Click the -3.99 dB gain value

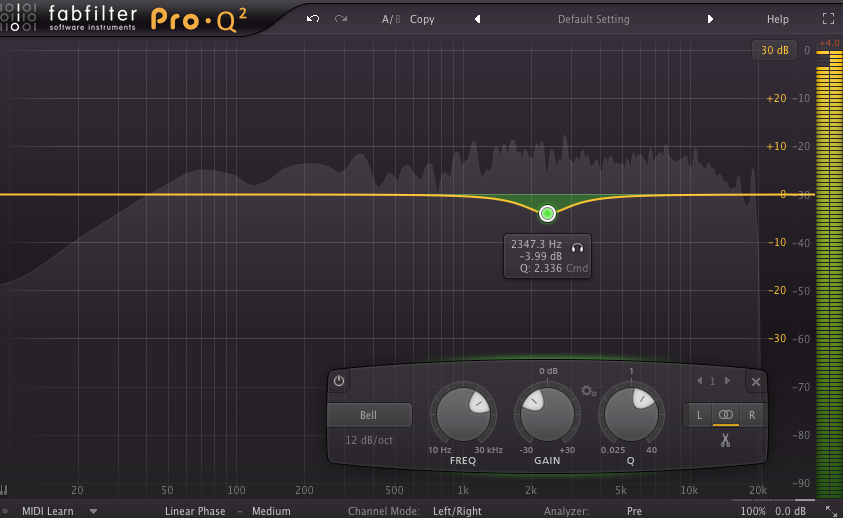point(540,256)
